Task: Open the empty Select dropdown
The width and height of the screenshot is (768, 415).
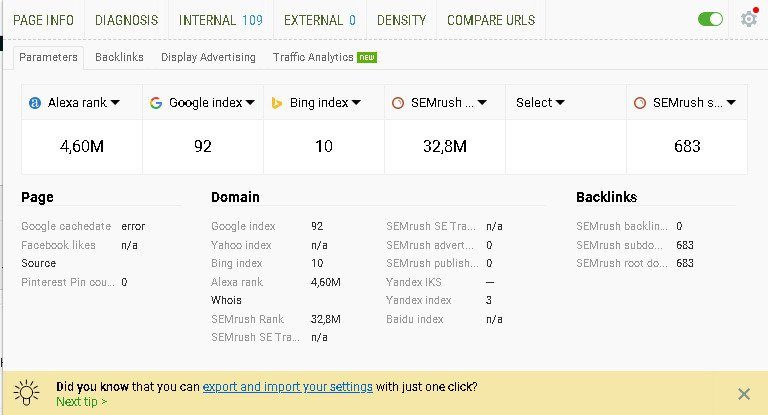Action: [x=540, y=102]
